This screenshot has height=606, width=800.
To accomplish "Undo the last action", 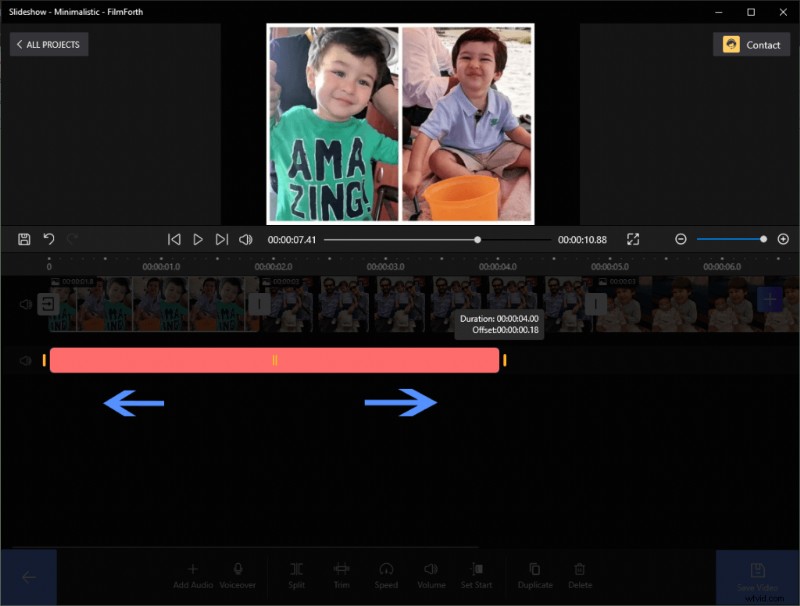I will click(x=48, y=239).
